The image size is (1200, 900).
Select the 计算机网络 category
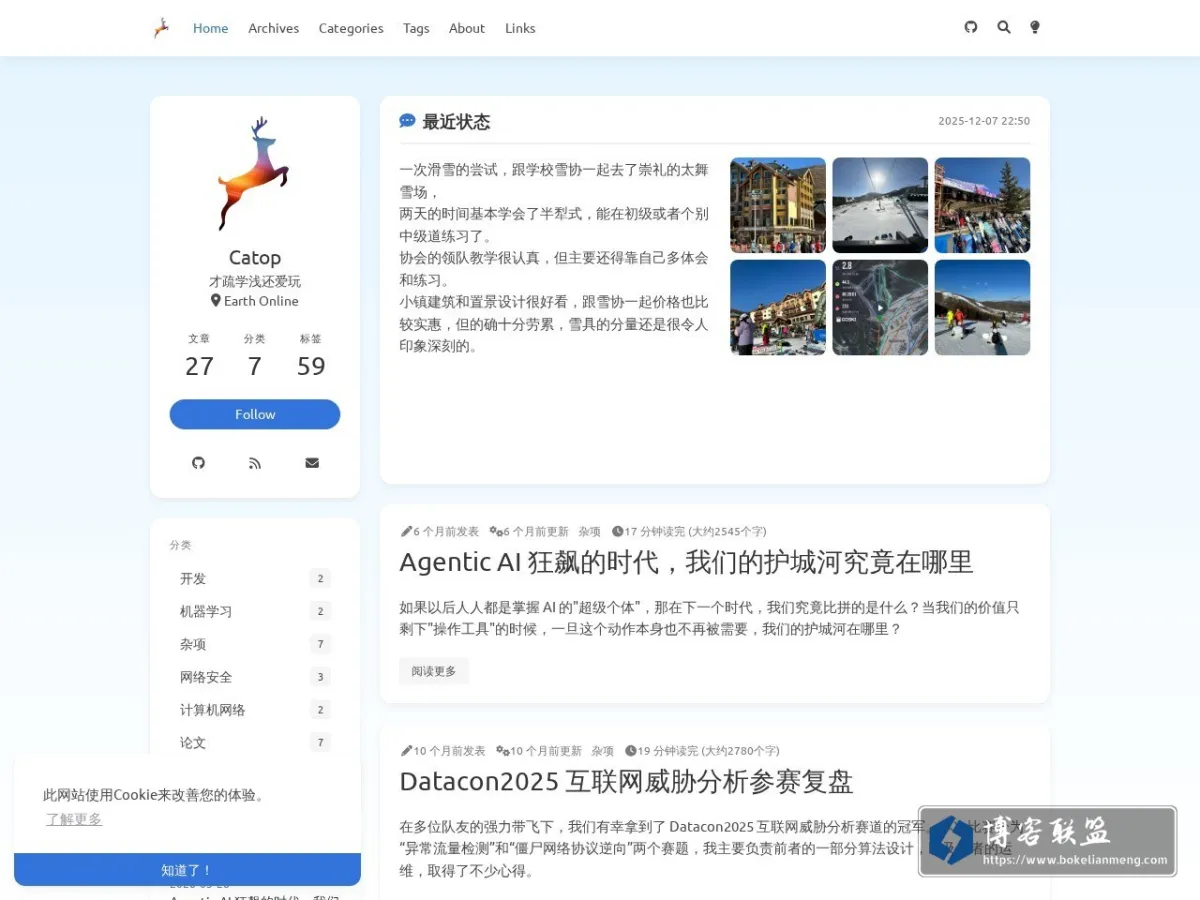click(x=255, y=710)
